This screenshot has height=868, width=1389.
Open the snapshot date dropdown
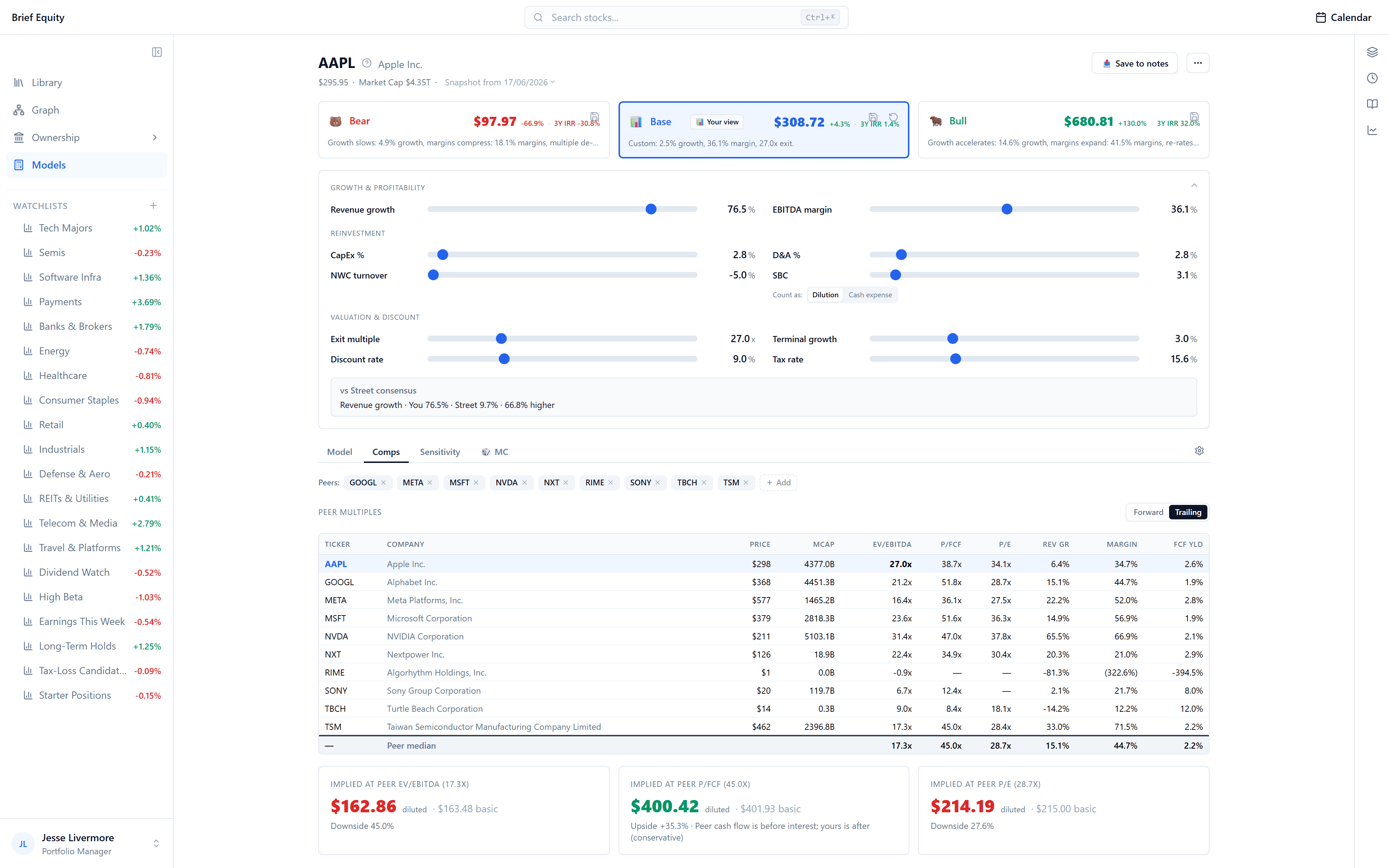pyautogui.click(x=500, y=82)
